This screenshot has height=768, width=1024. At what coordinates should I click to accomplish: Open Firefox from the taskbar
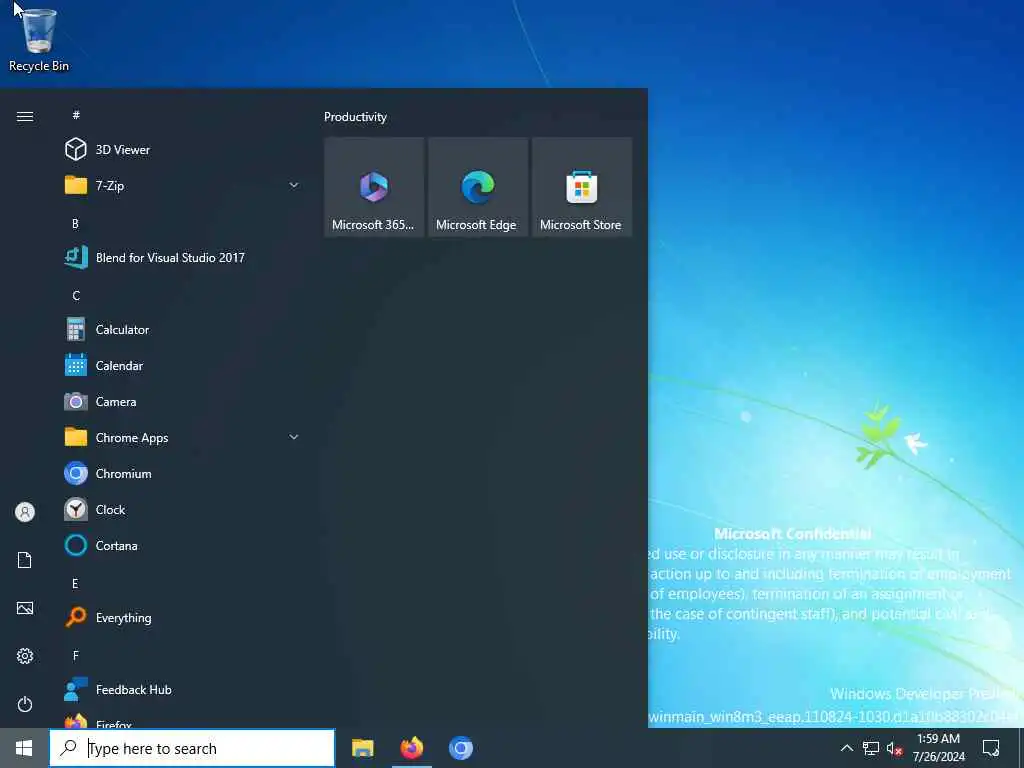[411, 748]
